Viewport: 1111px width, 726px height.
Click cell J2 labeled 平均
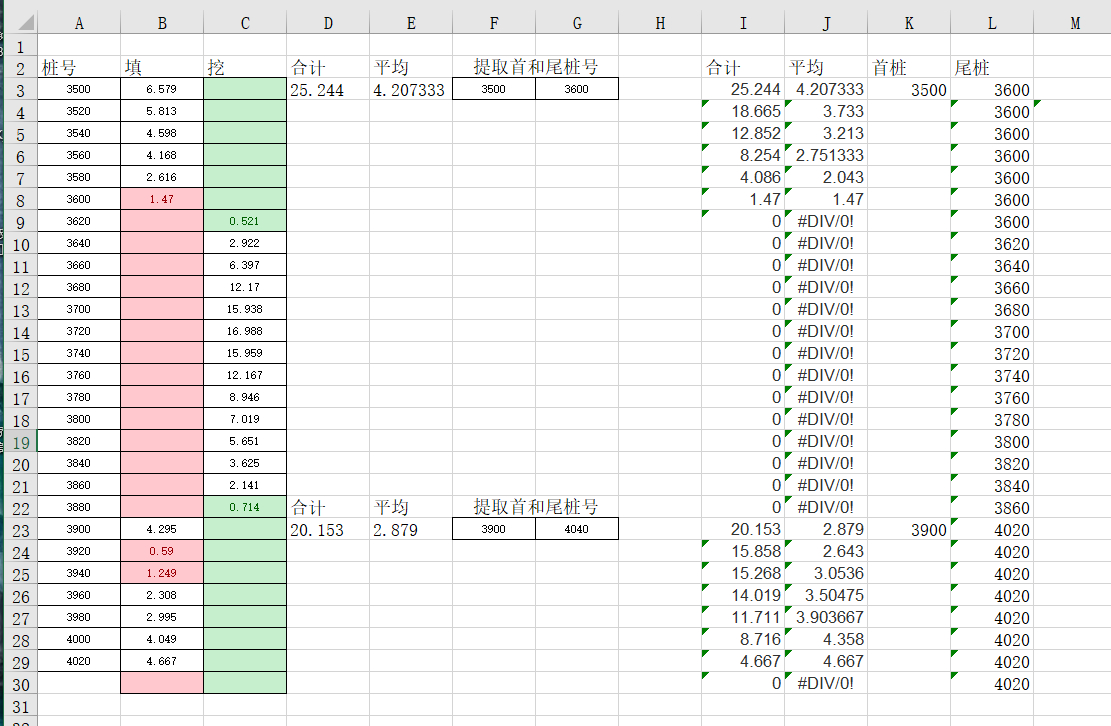825,67
